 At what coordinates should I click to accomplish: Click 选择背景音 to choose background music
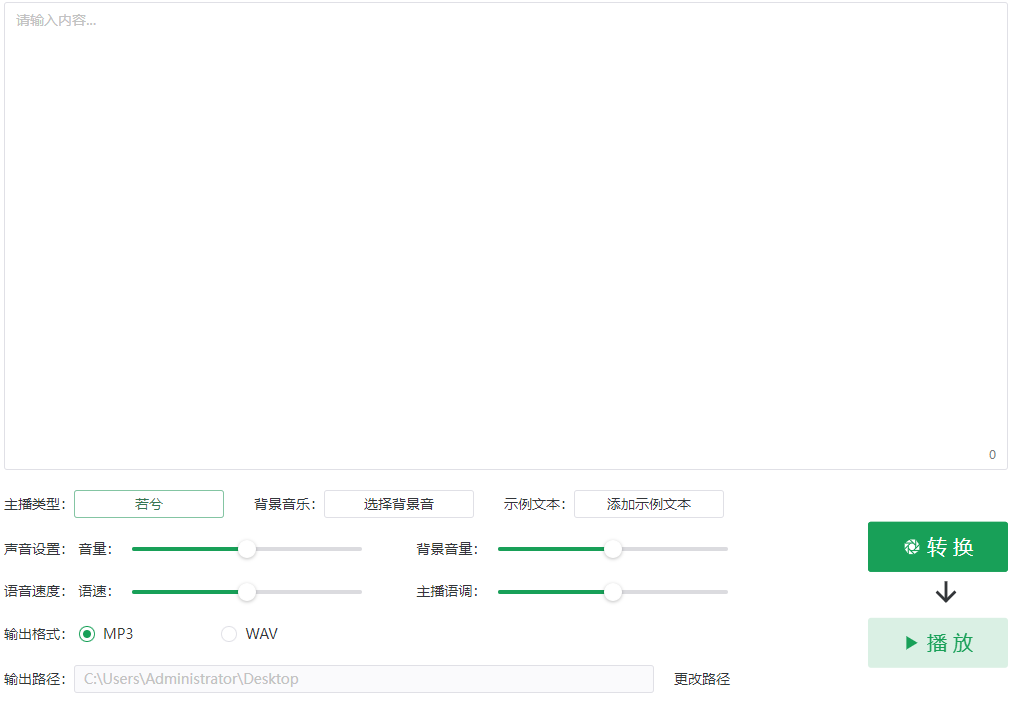click(398, 504)
